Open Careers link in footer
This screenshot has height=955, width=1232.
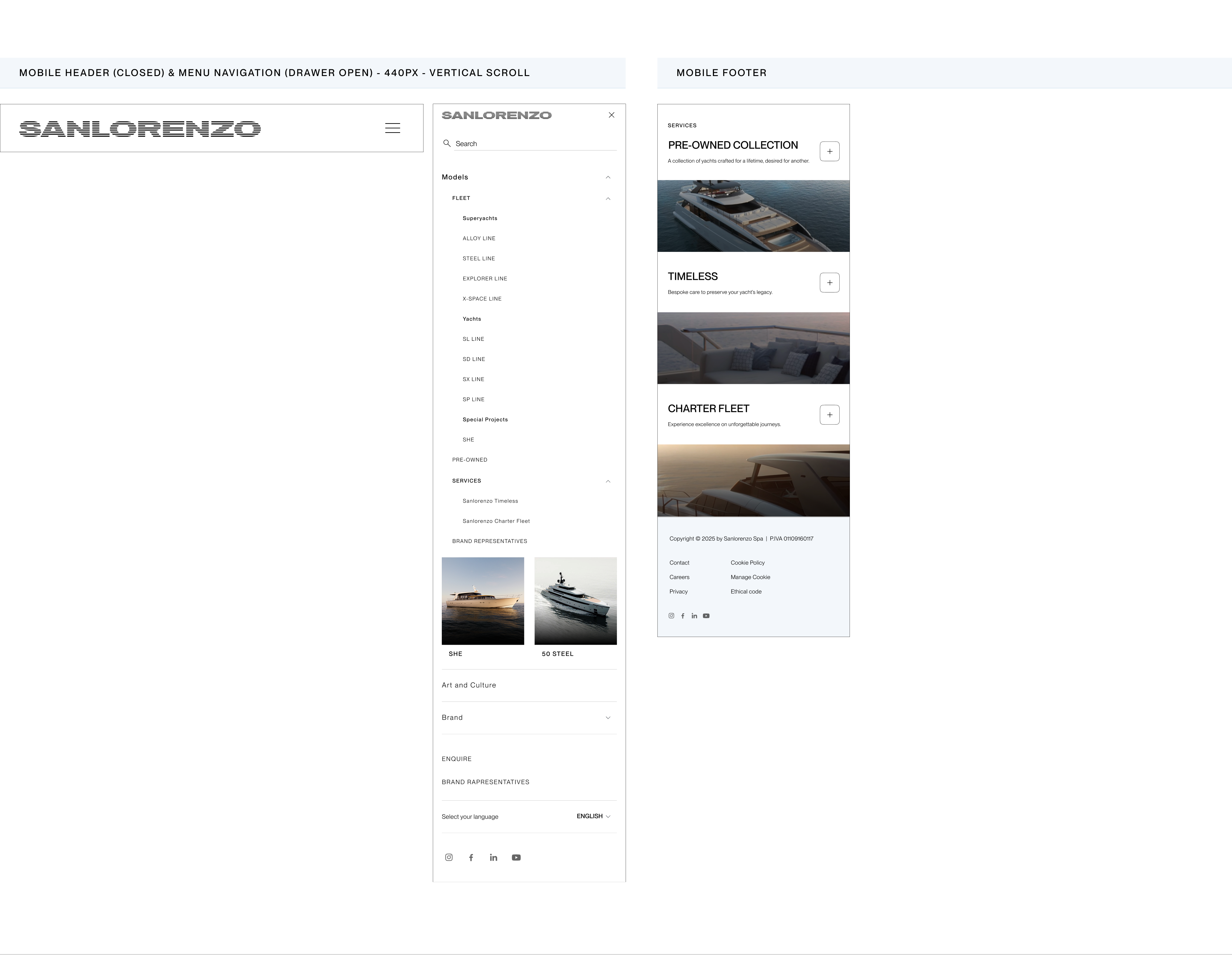(x=679, y=577)
